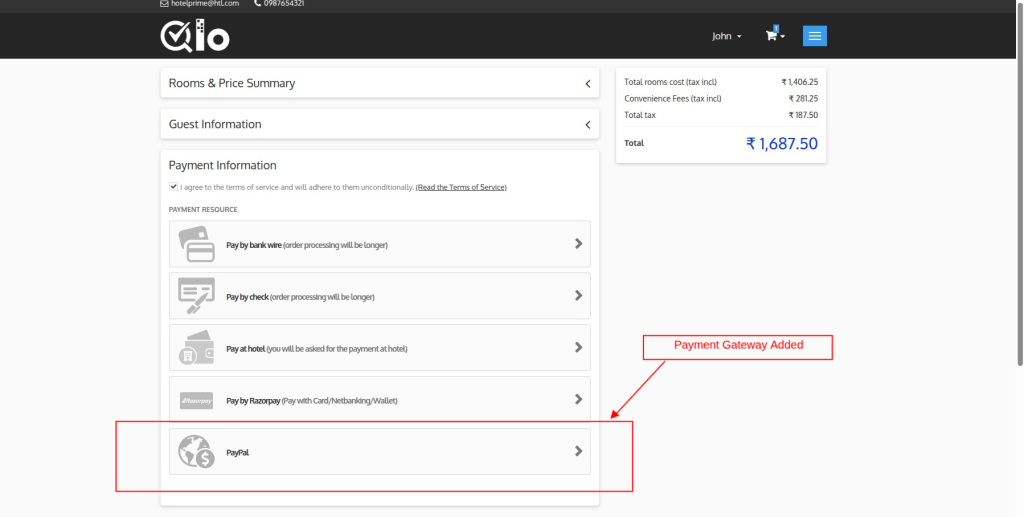1024x517 pixels.
Task: Open the shopping cart icon
Action: [x=772, y=36]
